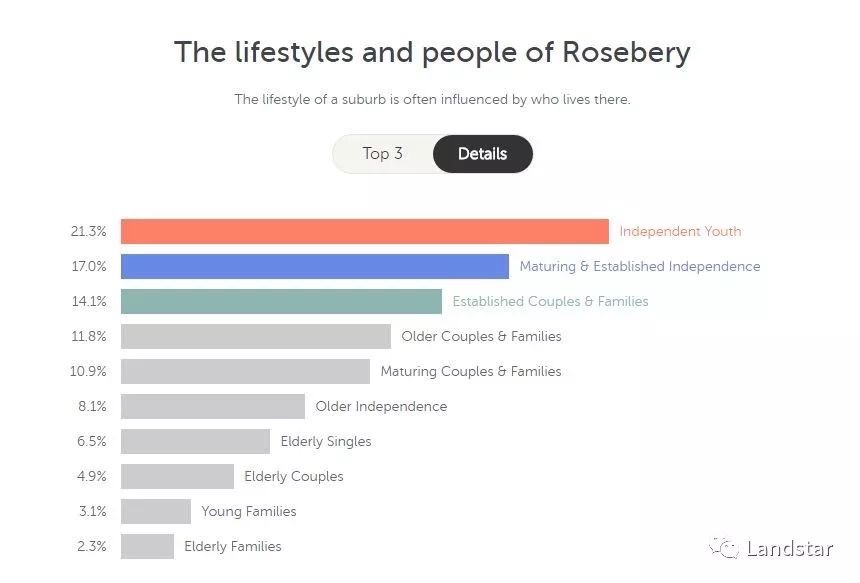Click the Landstar watermark text
860x583 pixels.
point(789,548)
